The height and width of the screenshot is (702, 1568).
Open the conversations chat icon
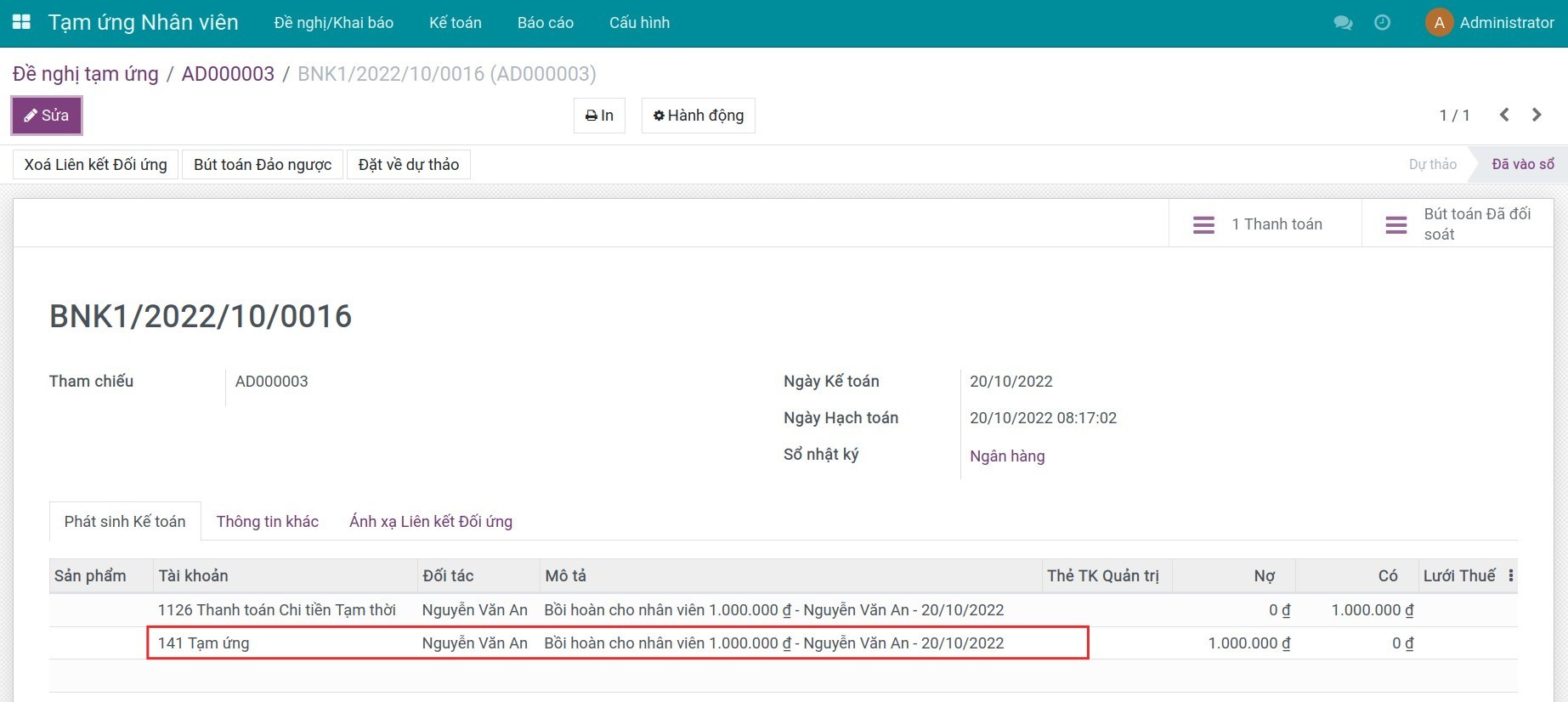click(1343, 23)
